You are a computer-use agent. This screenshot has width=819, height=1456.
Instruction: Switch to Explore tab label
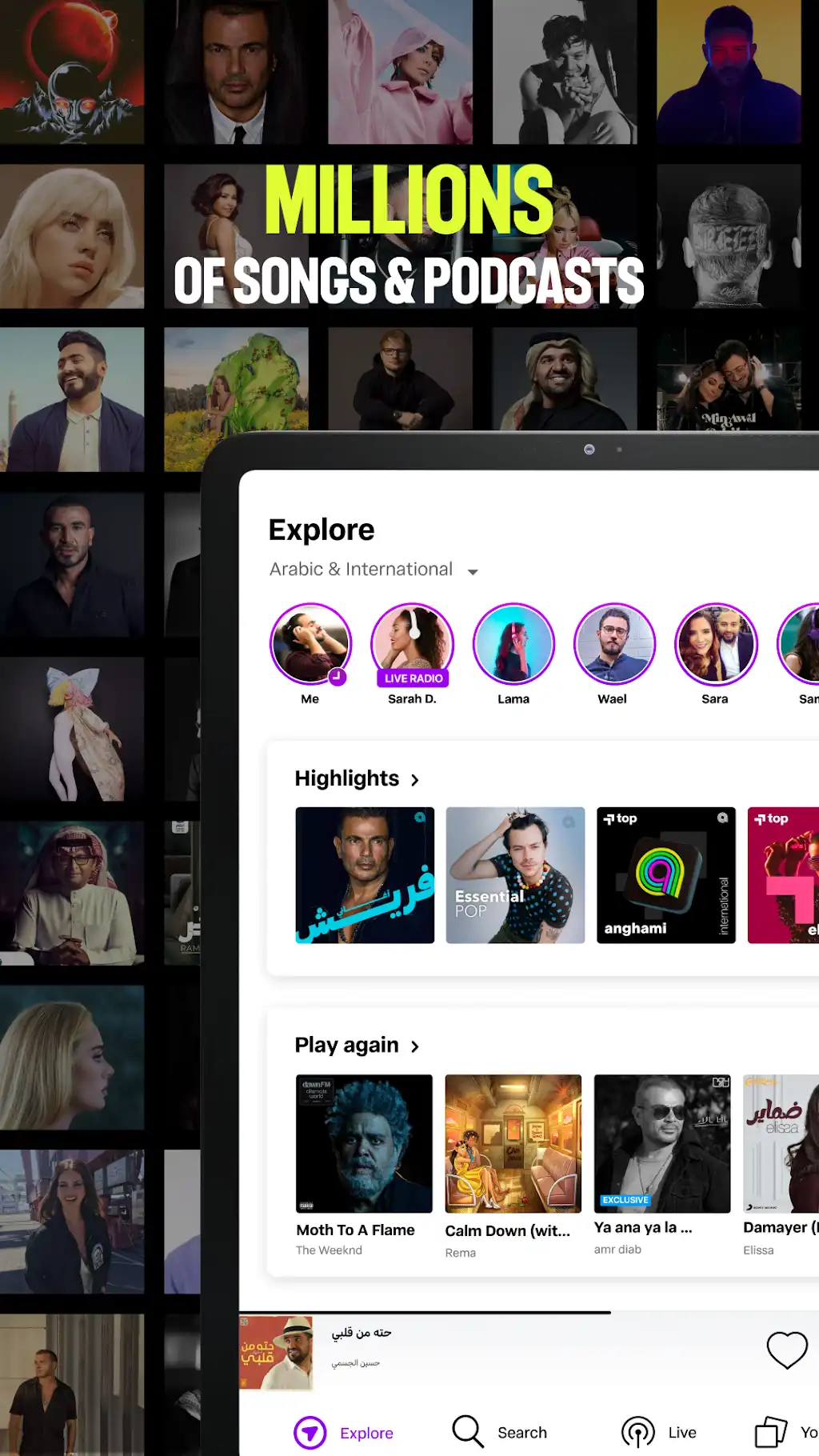coord(366,1433)
